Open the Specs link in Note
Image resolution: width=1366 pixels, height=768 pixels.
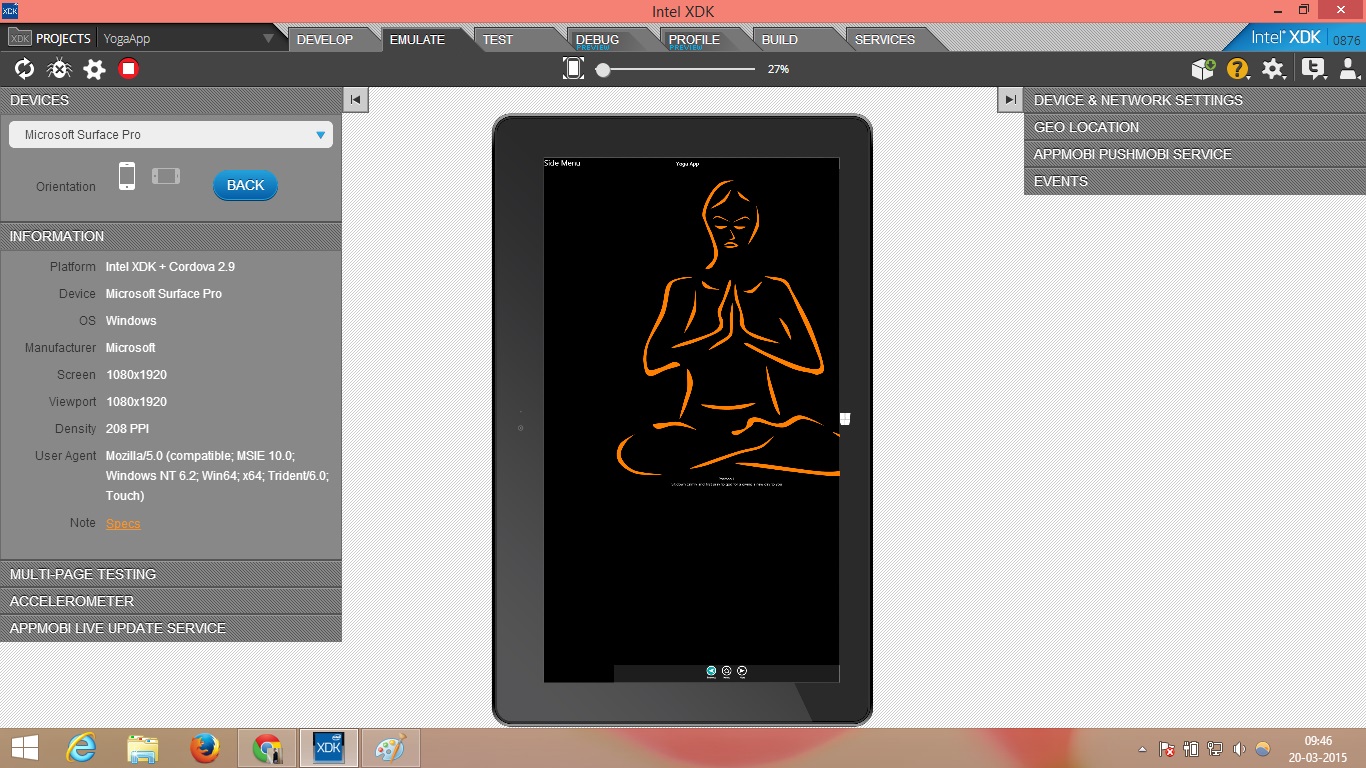(x=123, y=524)
